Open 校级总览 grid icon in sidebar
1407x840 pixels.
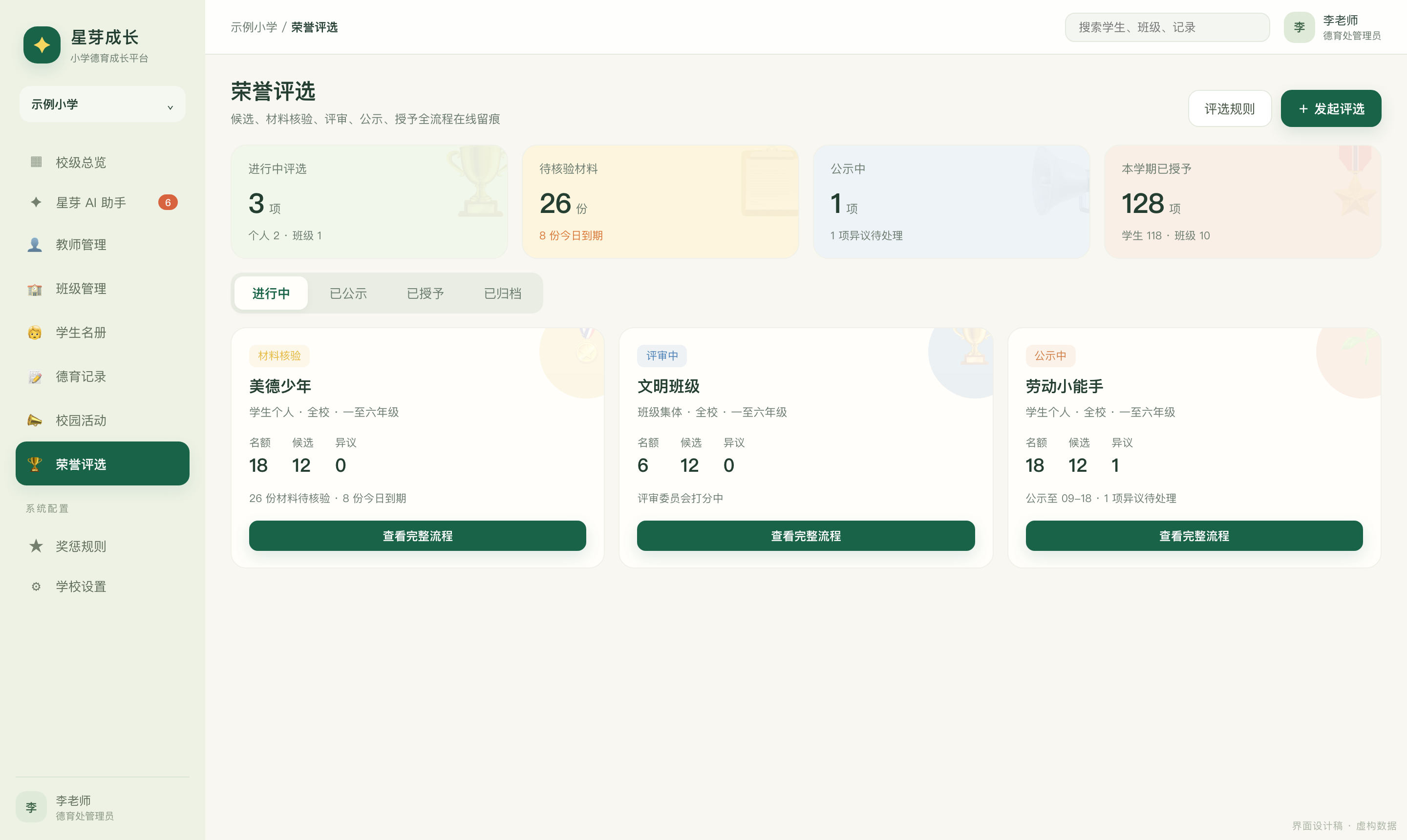(x=36, y=162)
